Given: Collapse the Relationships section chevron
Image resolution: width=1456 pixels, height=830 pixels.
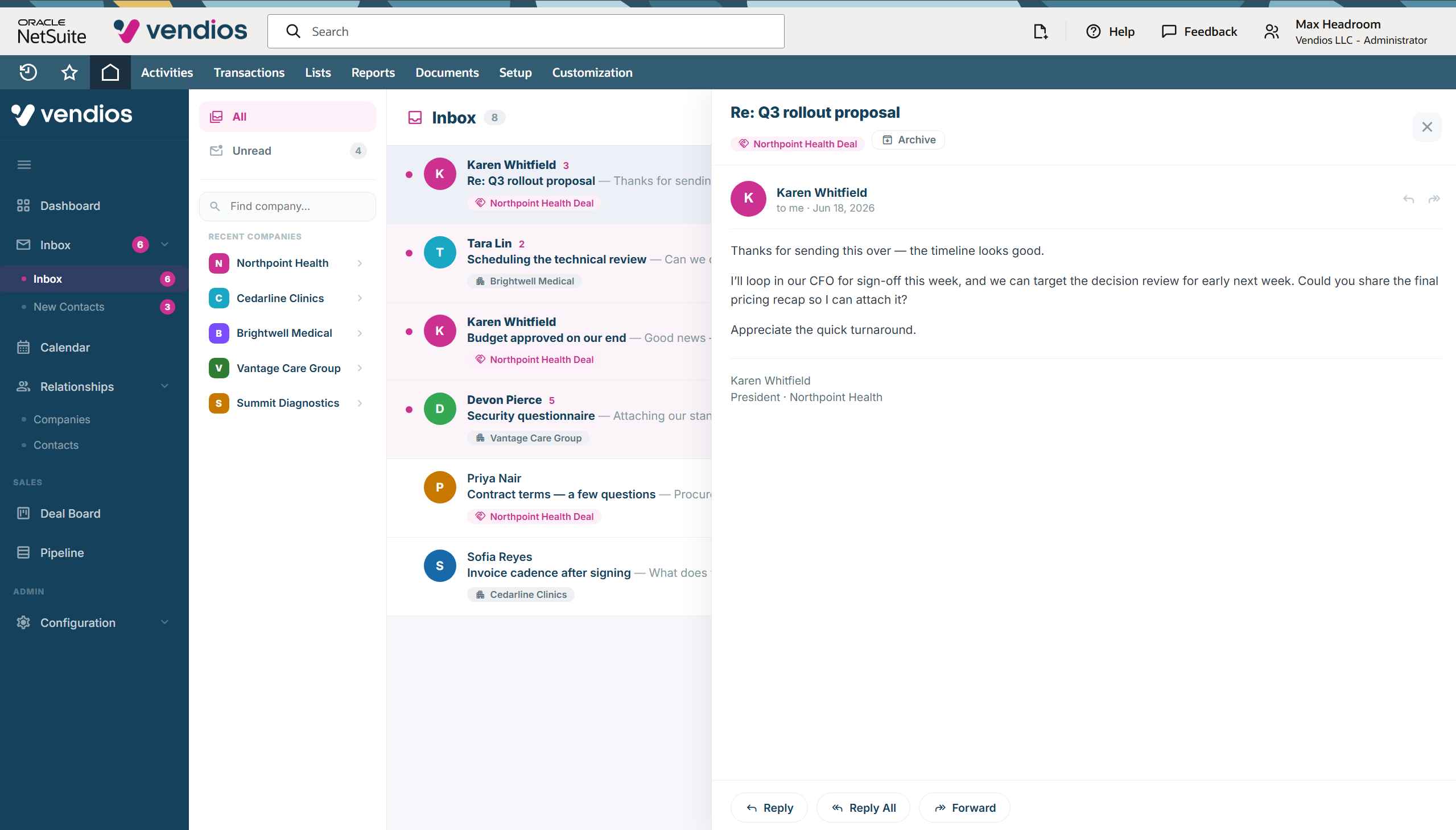Looking at the screenshot, I should 165,386.
